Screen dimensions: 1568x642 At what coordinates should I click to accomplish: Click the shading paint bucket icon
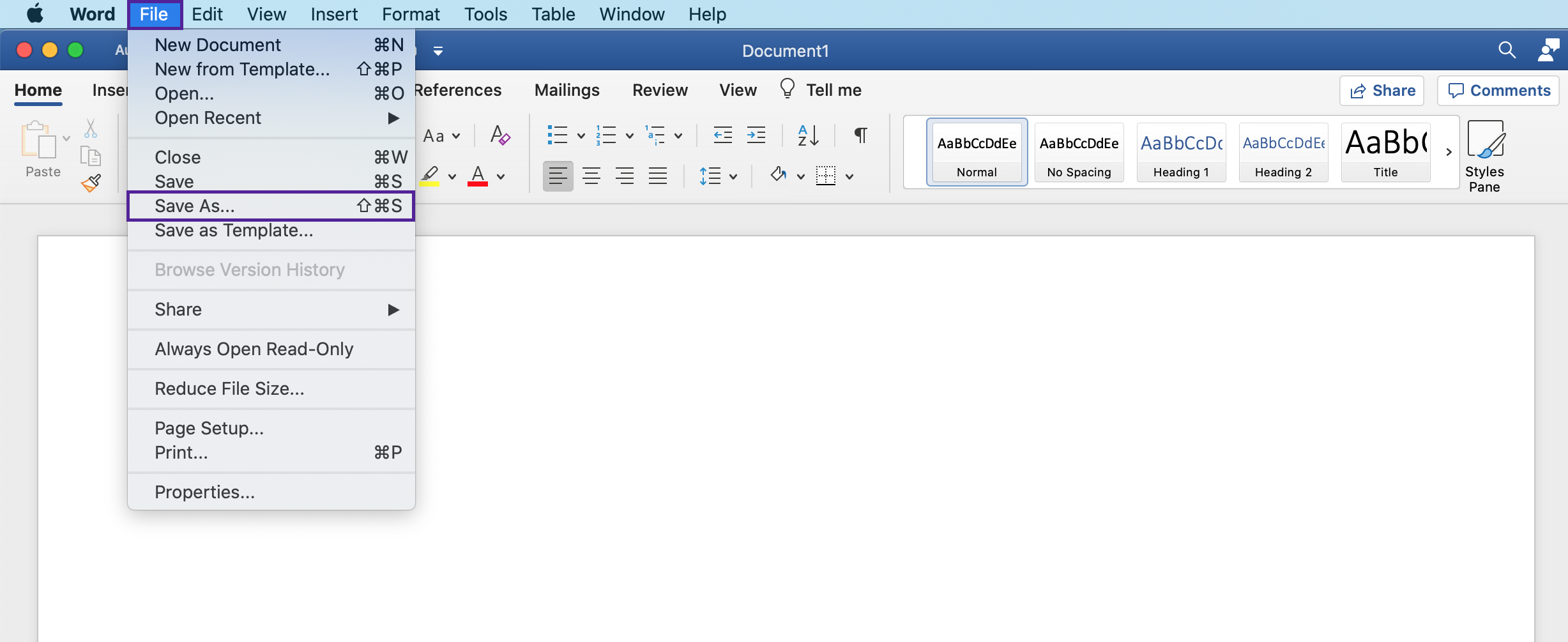coord(778,174)
